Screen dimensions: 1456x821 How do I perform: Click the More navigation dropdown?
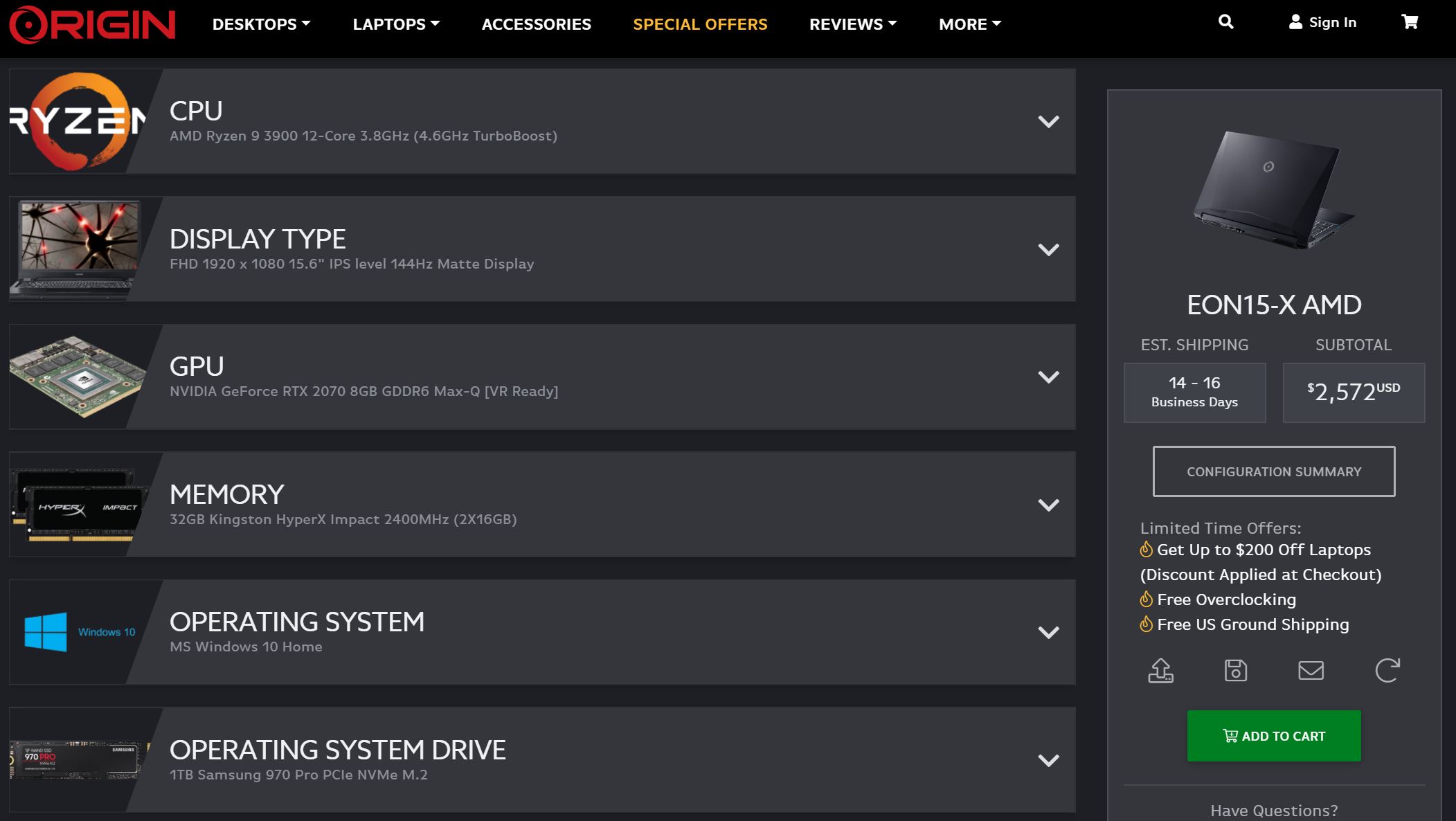969,24
